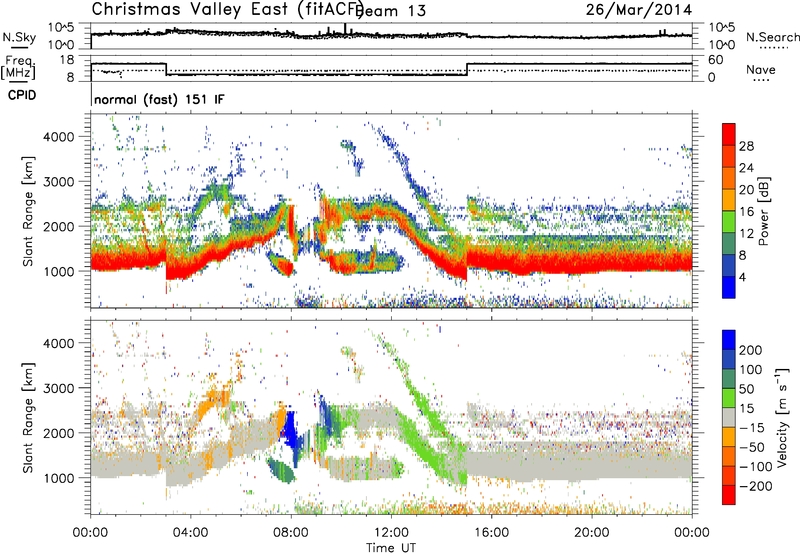This screenshot has height=554, width=800.
Task: Select the "-50" value on velocity colorbar
Action: coord(752,448)
